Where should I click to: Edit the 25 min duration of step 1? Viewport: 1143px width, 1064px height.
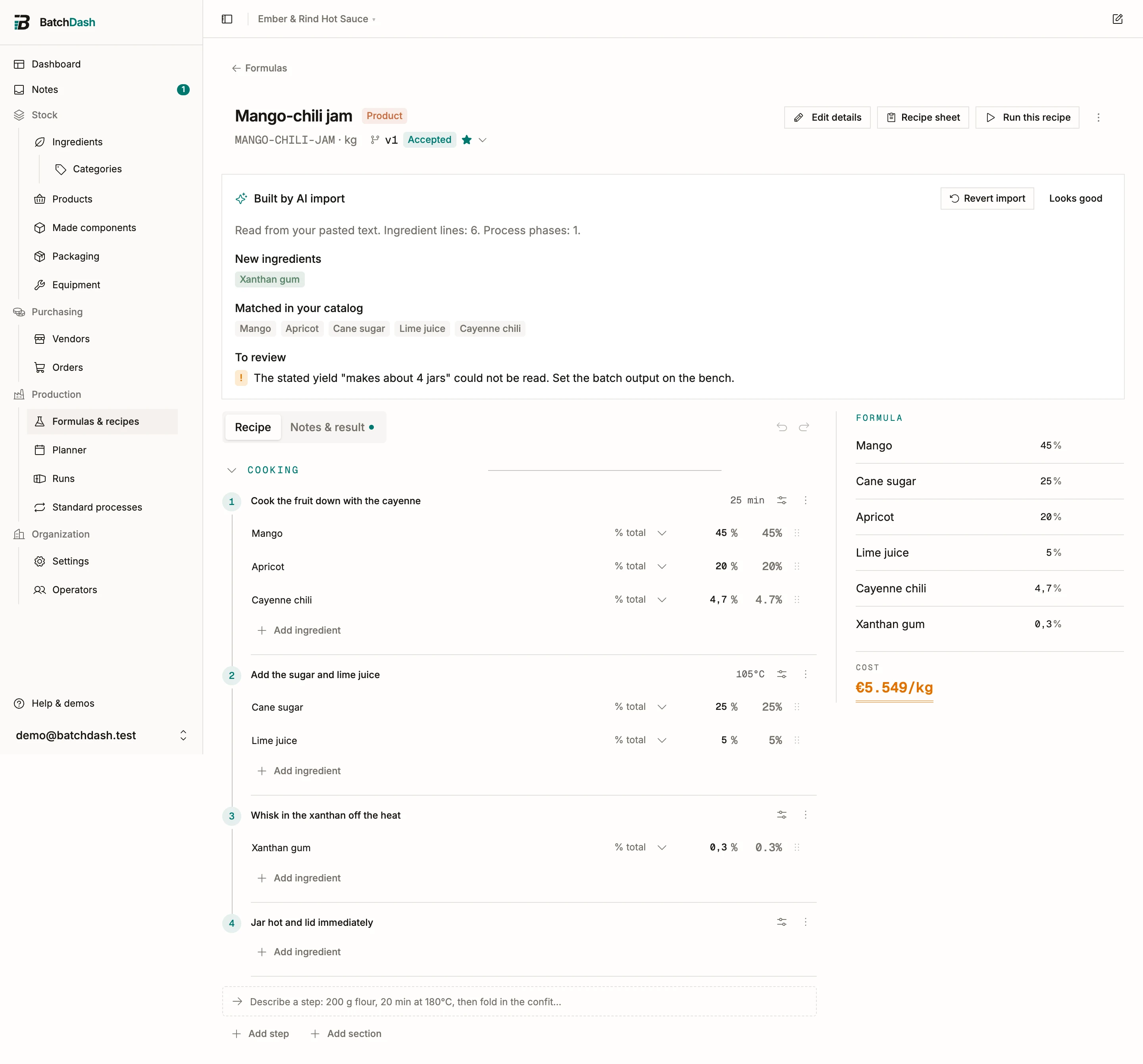coord(747,500)
